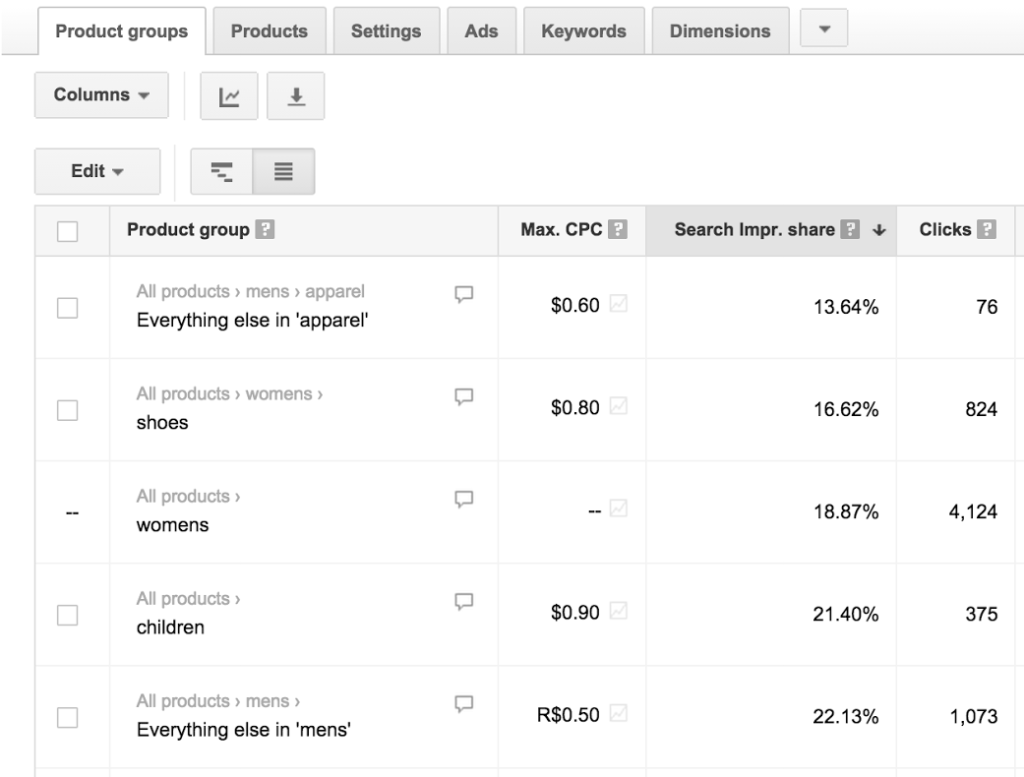This screenshot has height=777, width=1024.
Task: Check the 'Everything else in apparel' row
Action: click(x=68, y=307)
